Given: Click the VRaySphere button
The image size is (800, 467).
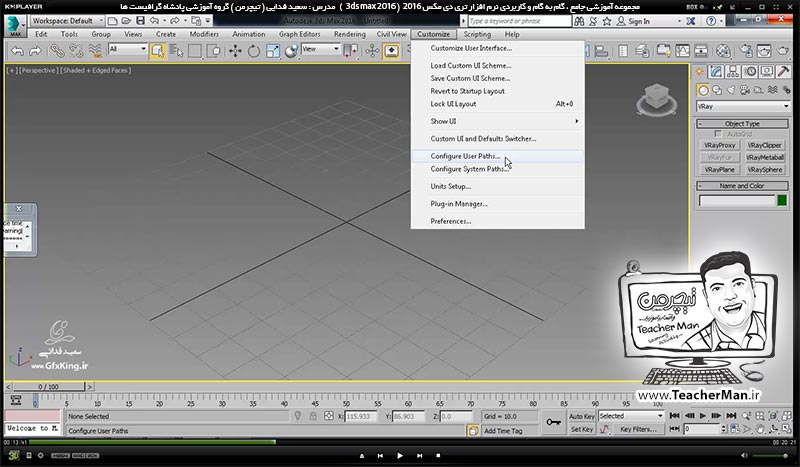Looking at the screenshot, I should click(764, 169).
